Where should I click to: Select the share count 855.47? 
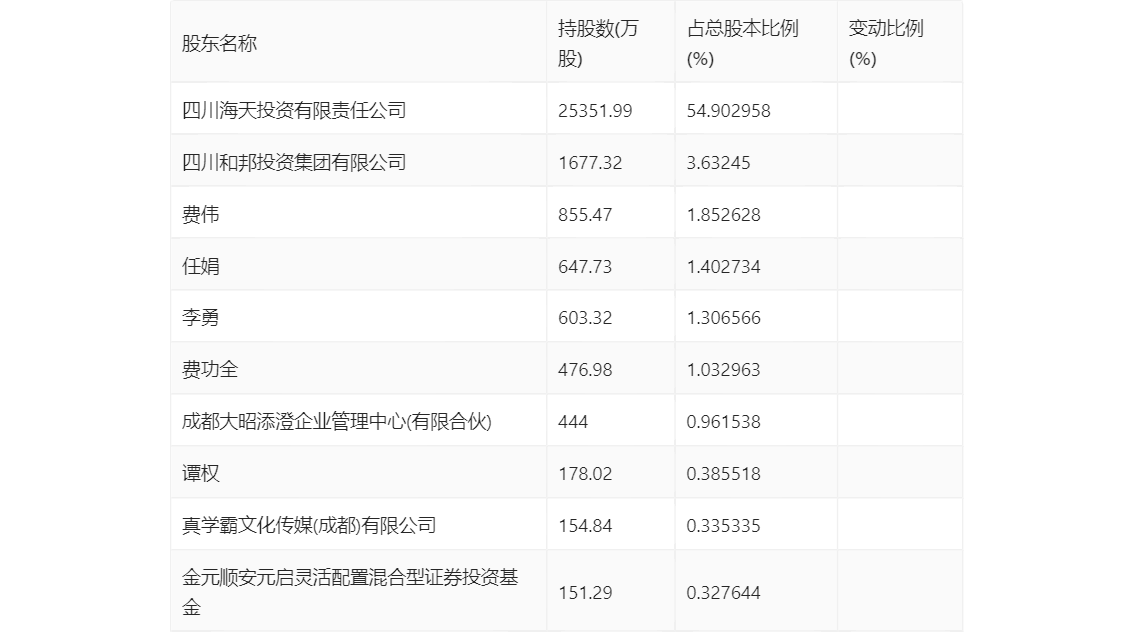click(585, 215)
